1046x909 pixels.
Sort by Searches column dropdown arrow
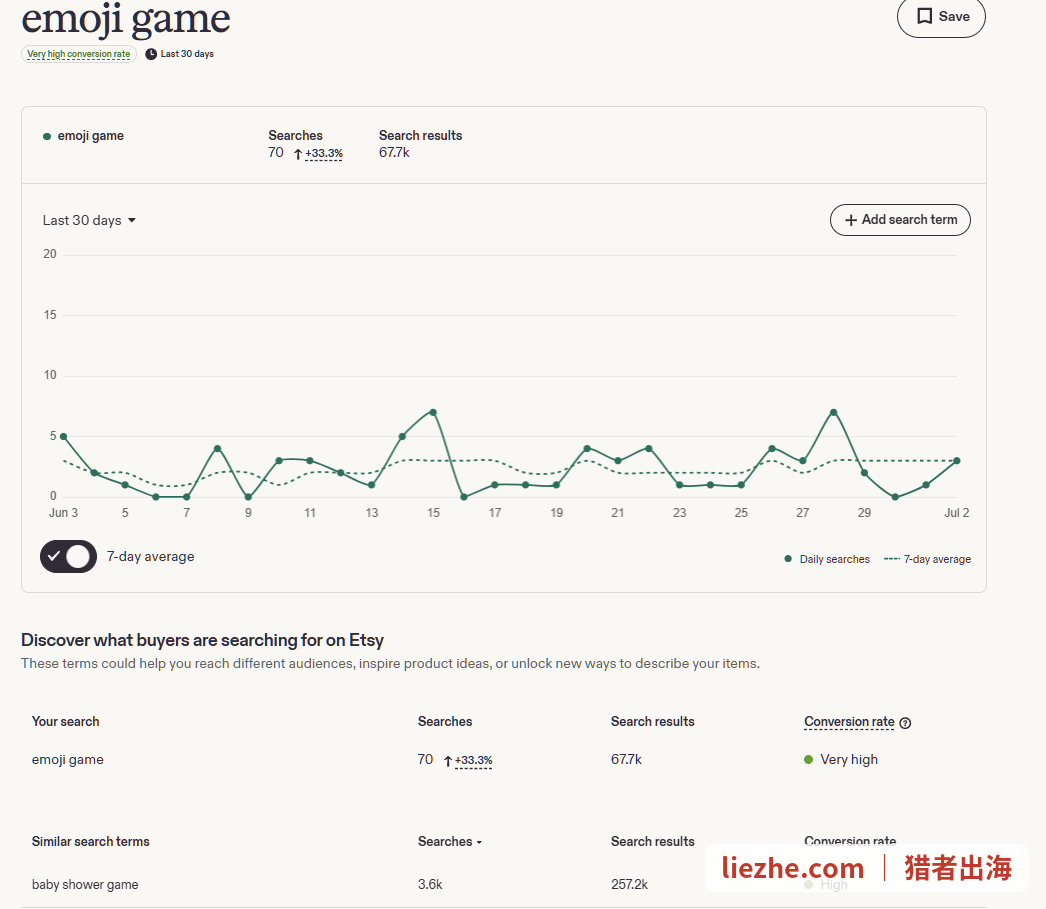coord(479,842)
